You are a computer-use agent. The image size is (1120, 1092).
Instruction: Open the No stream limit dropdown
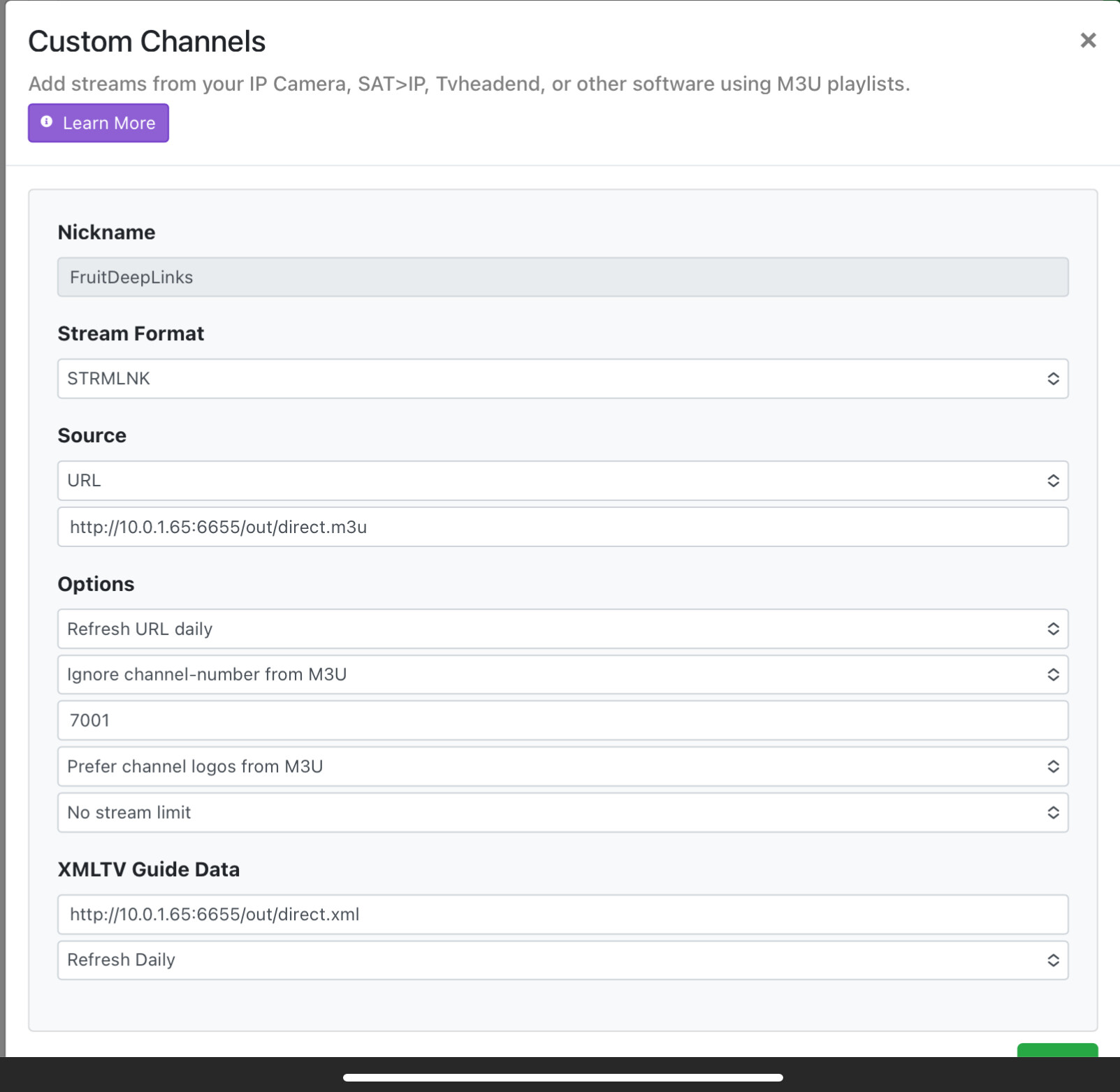(562, 813)
